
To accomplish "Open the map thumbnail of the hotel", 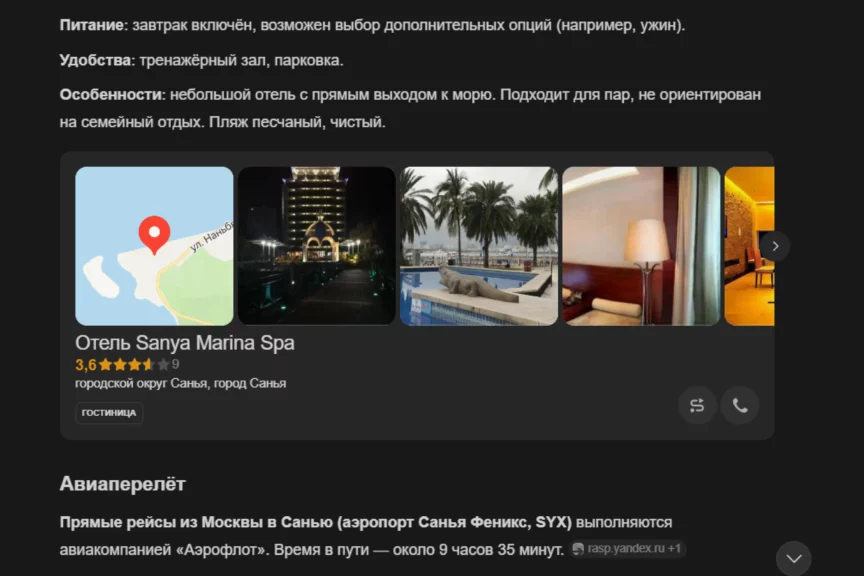I will 154,246.
